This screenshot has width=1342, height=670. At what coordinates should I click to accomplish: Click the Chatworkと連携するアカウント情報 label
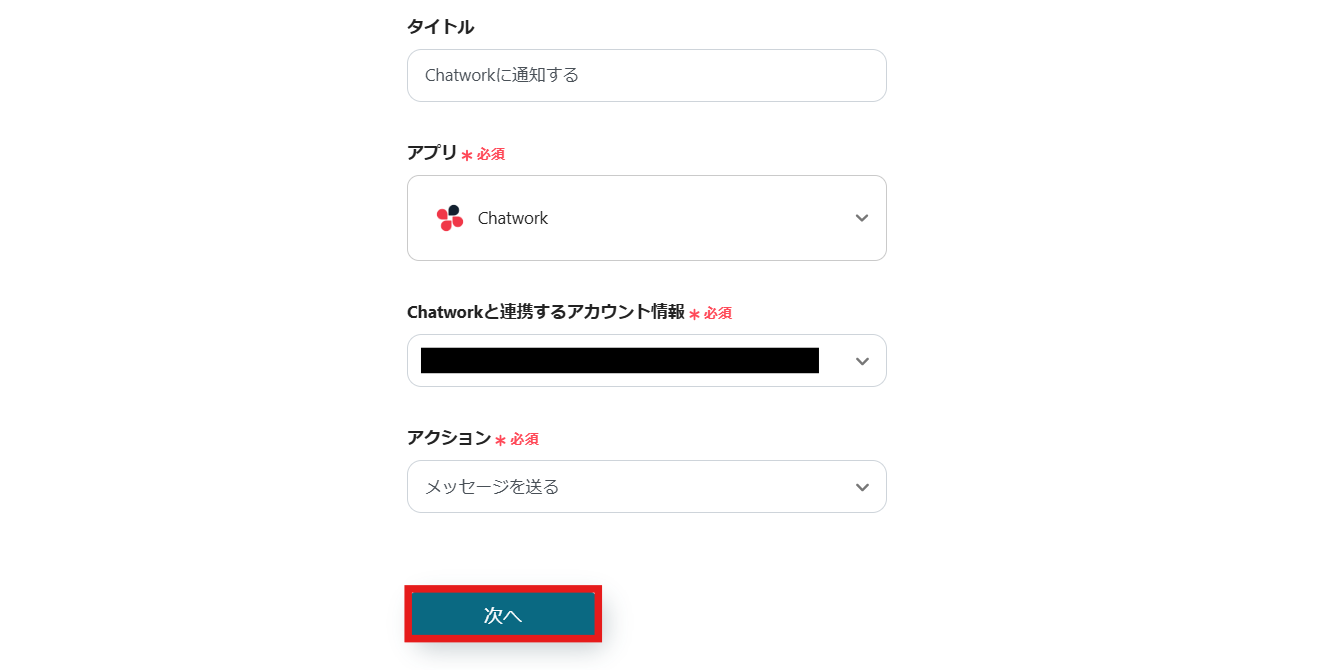pos(546,312)
